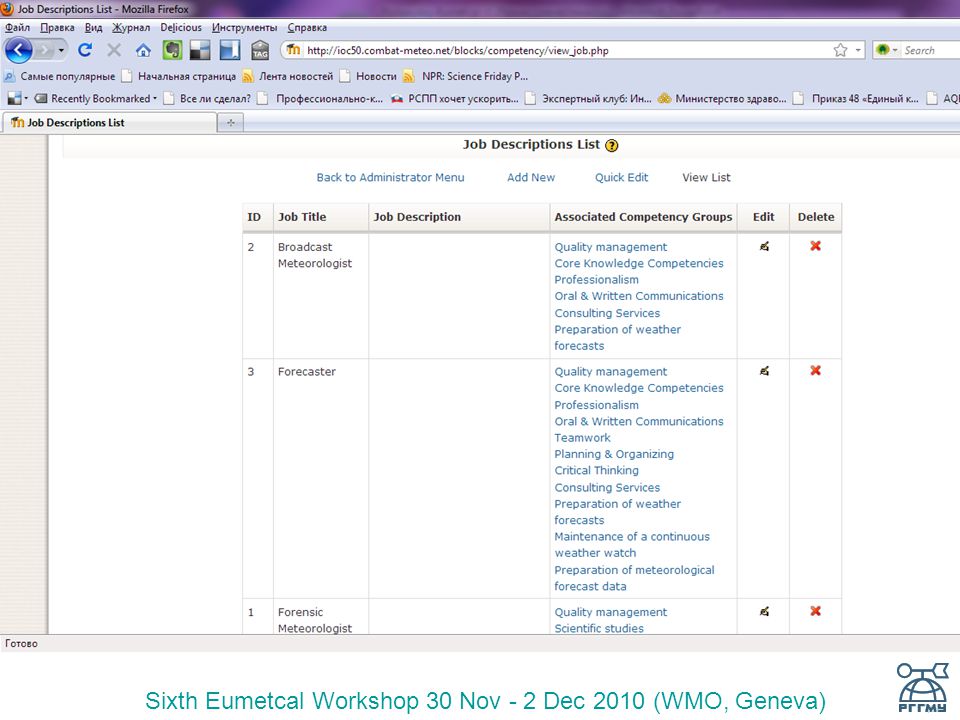
Task: Select the Job Descriptions List tab
Action: (110, 122)
